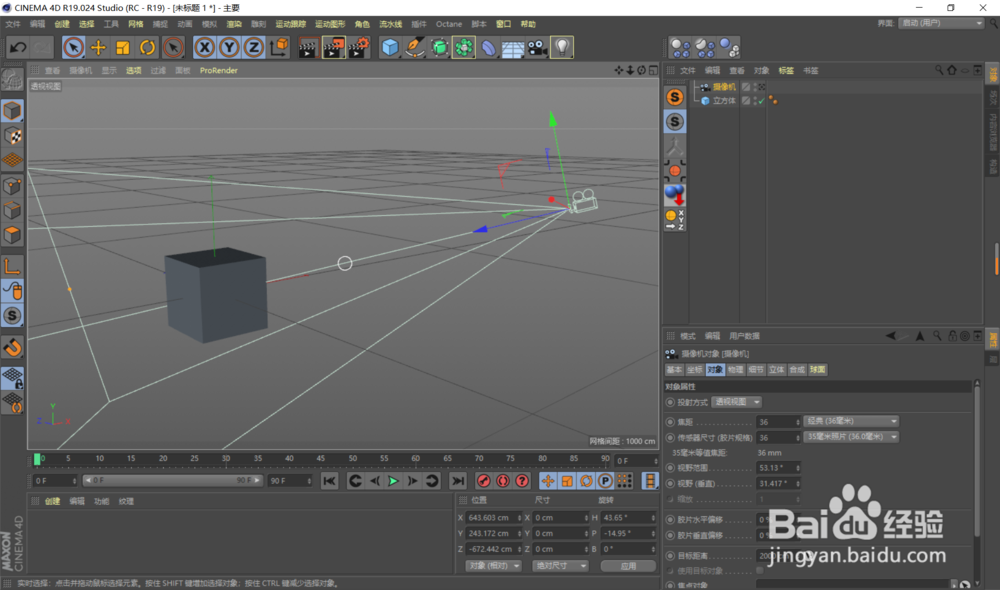The width and height of the screenshot is (1000, 590).
Task: Click the Floor environment icon
Action: pyautogui.click(x=513, y=48)
